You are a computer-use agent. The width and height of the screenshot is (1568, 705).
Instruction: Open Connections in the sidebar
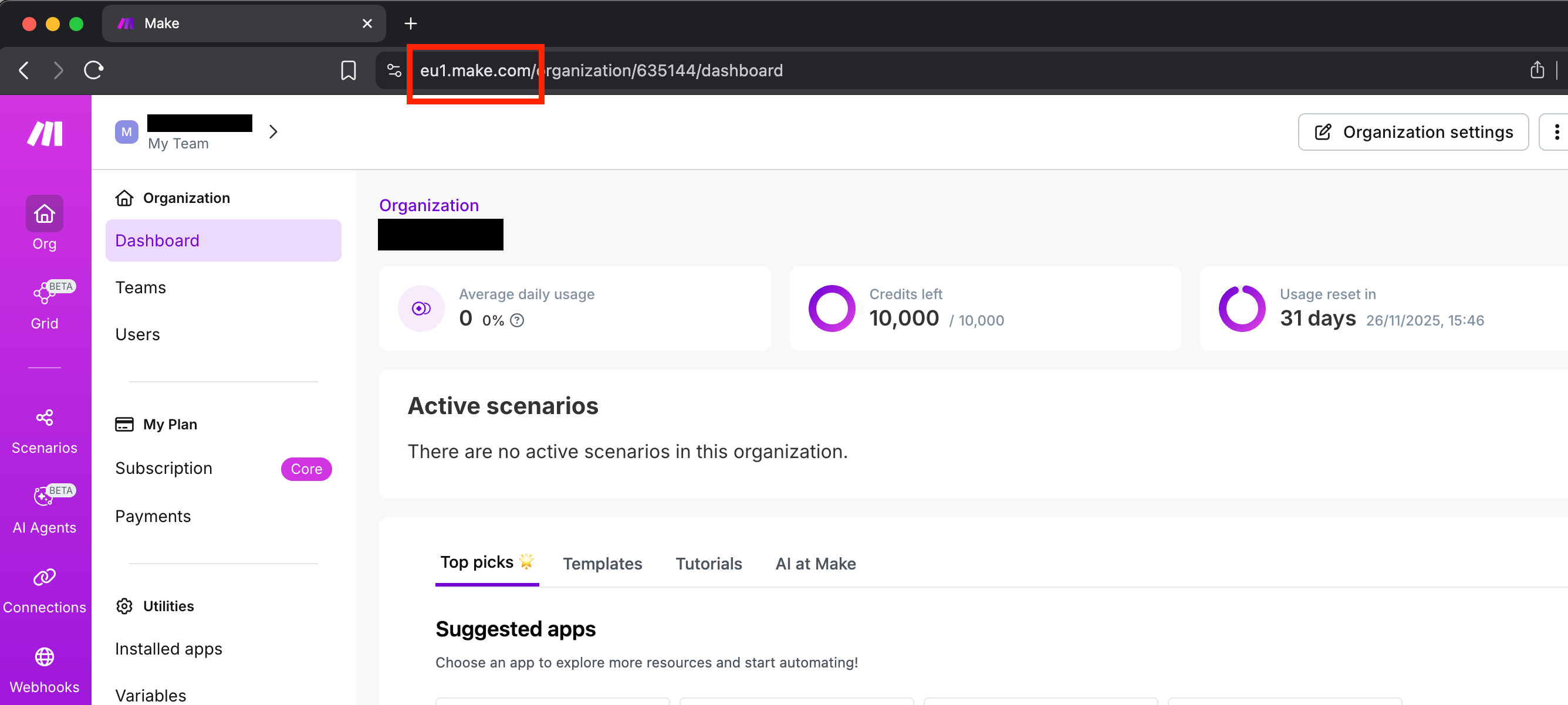(x=45, y=591)
